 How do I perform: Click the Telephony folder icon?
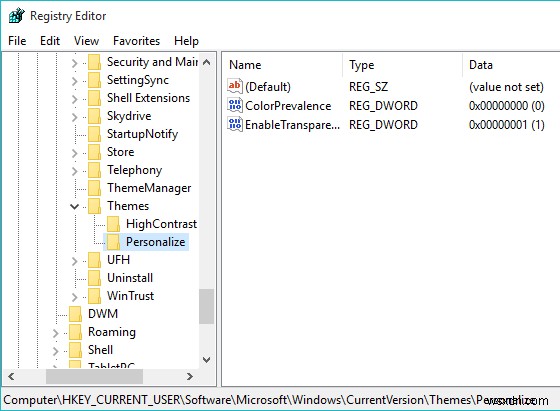pyautogui.click(x=95, y=170)
